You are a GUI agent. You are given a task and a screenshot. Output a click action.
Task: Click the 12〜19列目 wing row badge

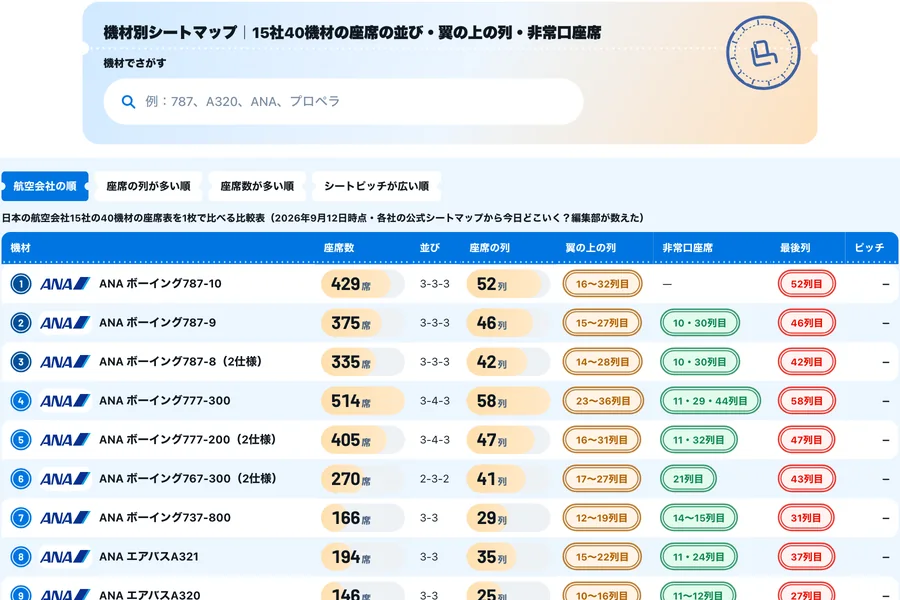coord(602,518)
